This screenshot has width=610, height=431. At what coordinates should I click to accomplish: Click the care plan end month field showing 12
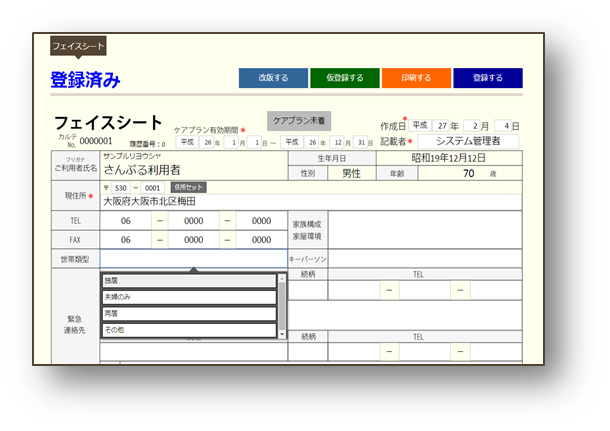337,142
